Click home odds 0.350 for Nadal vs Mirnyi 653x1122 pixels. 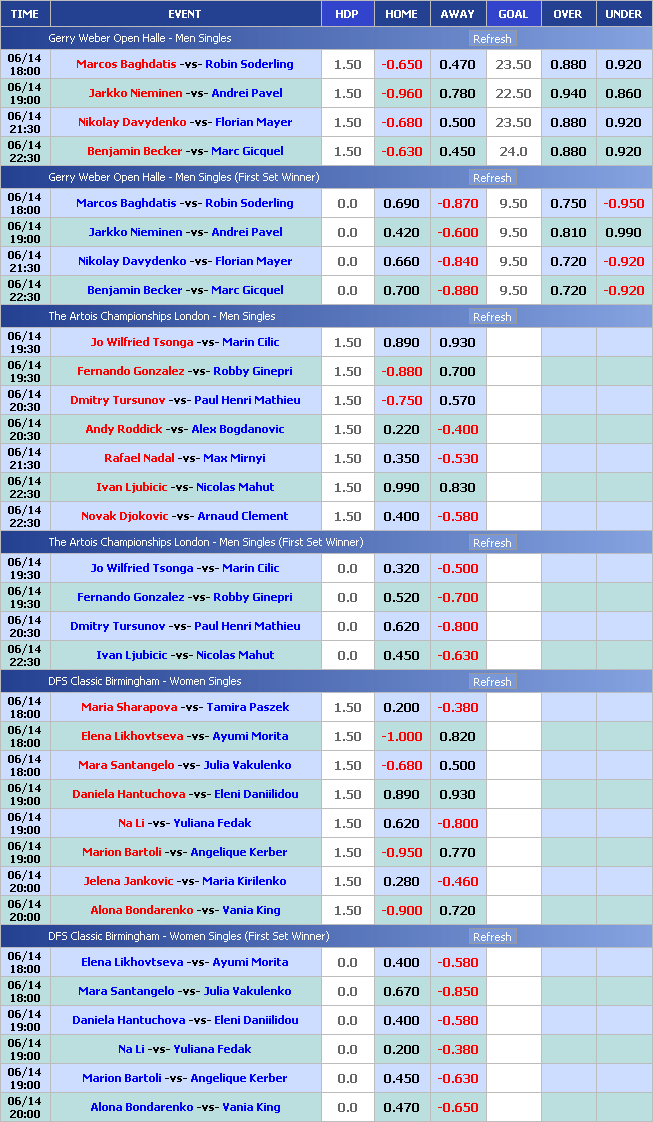401,458
